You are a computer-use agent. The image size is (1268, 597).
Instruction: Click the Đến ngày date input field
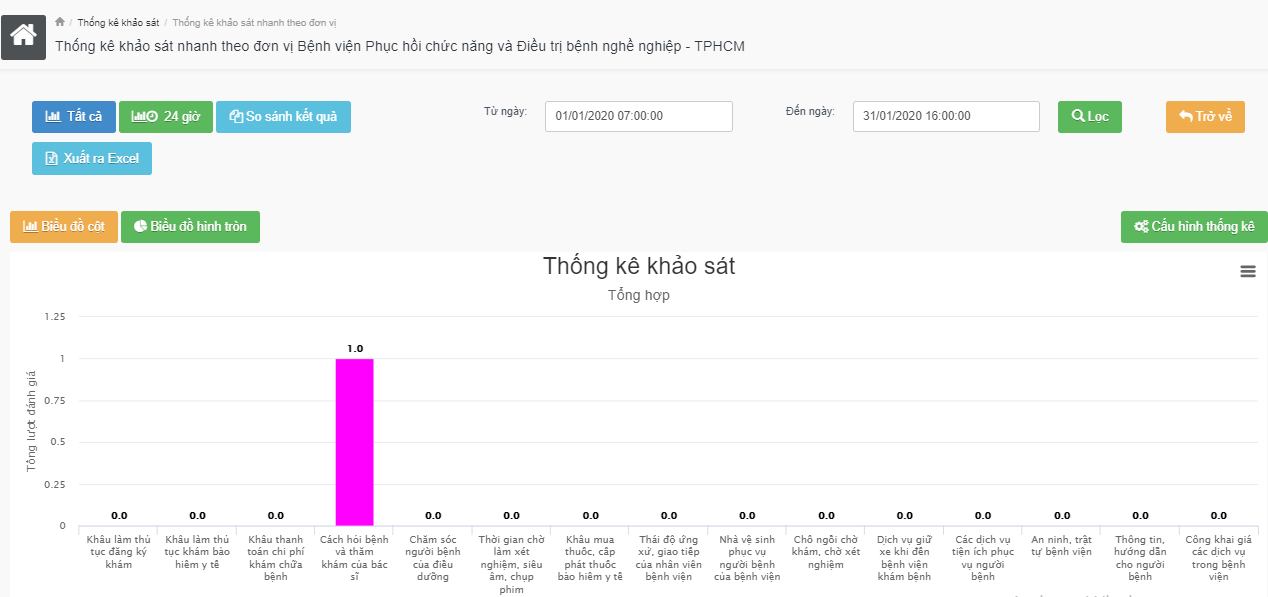coord(946,116)
